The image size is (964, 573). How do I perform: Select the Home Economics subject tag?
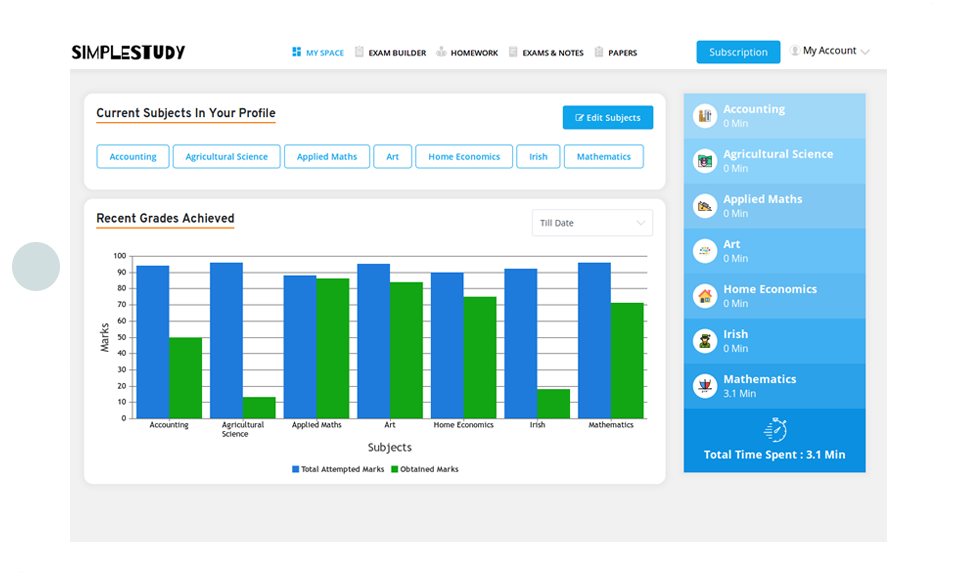click(464, 157)
